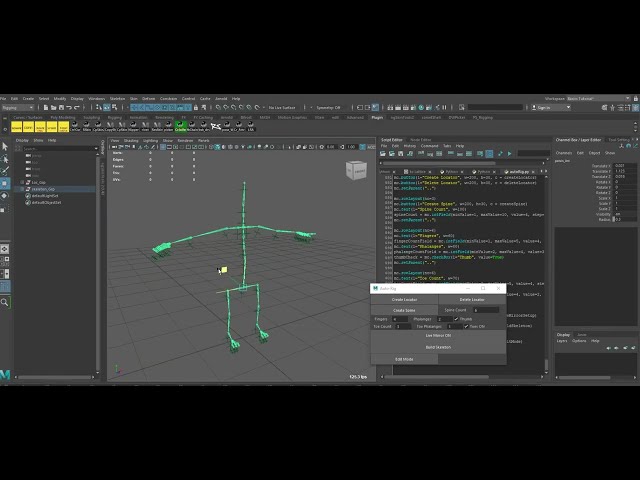Select defaultLightSet in the Outliner
Viewport: 640px width, 480px height.
[x=46, y=196]
